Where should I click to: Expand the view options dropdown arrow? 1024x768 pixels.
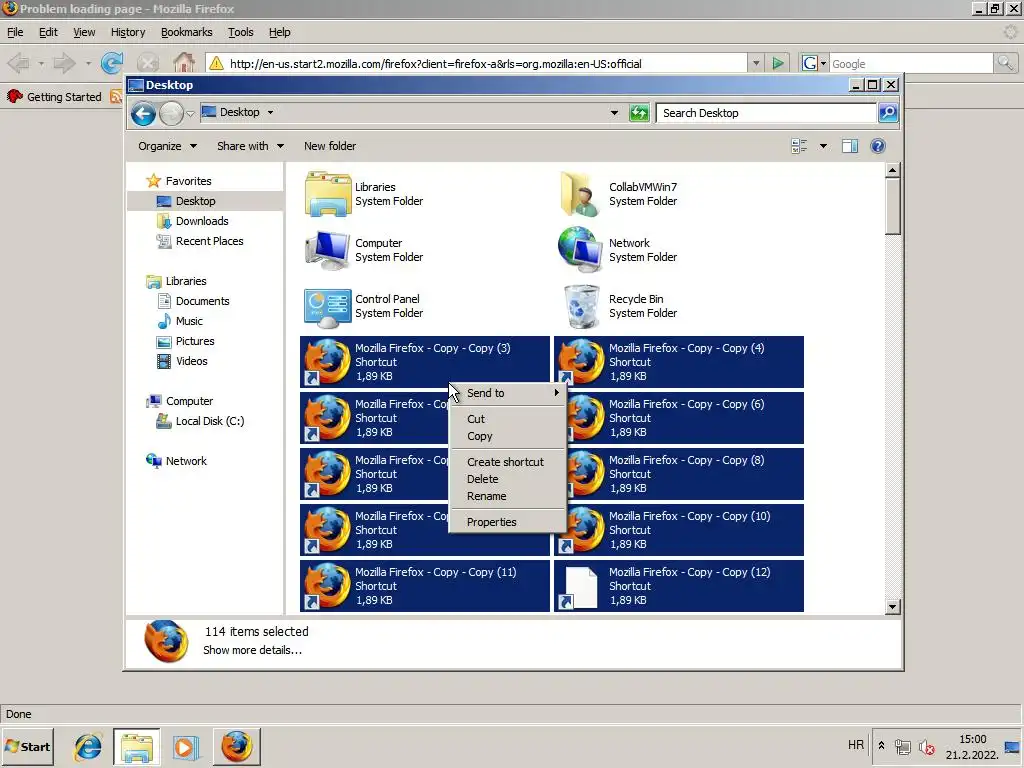[x=823, y=146]
